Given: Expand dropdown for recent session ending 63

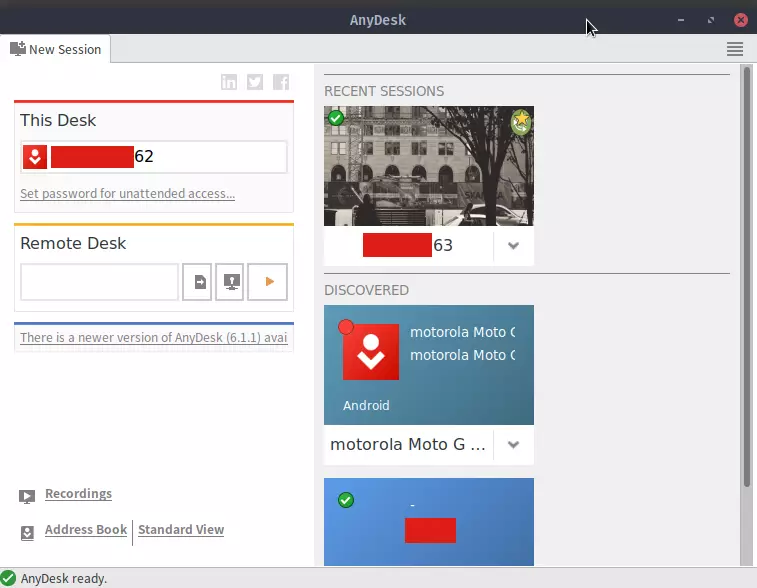Looking at the screenshot, I should coord(514,246).
